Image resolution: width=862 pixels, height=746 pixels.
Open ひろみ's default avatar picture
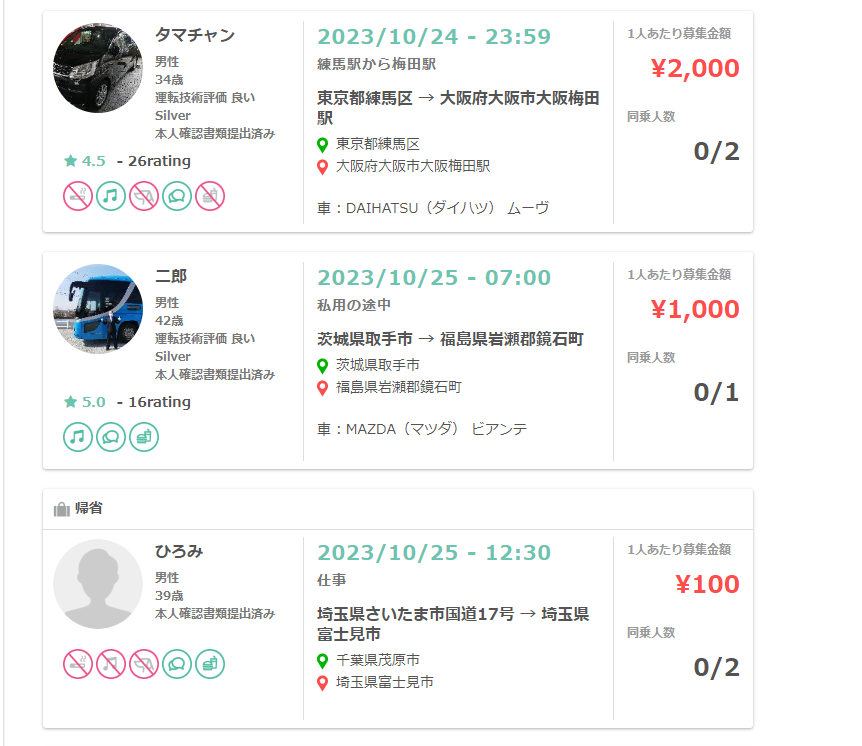point(98,584)
